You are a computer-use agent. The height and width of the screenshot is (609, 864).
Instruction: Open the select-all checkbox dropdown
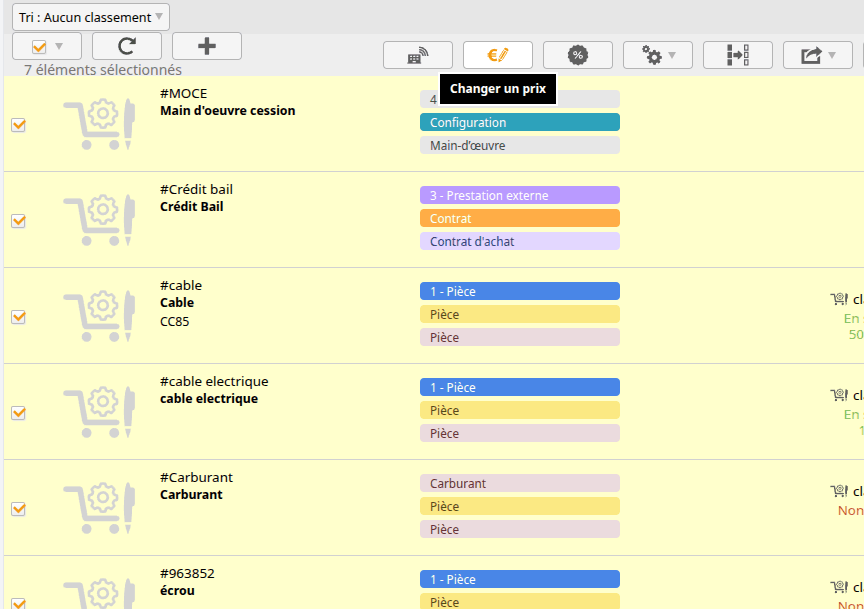pos(47,46)
